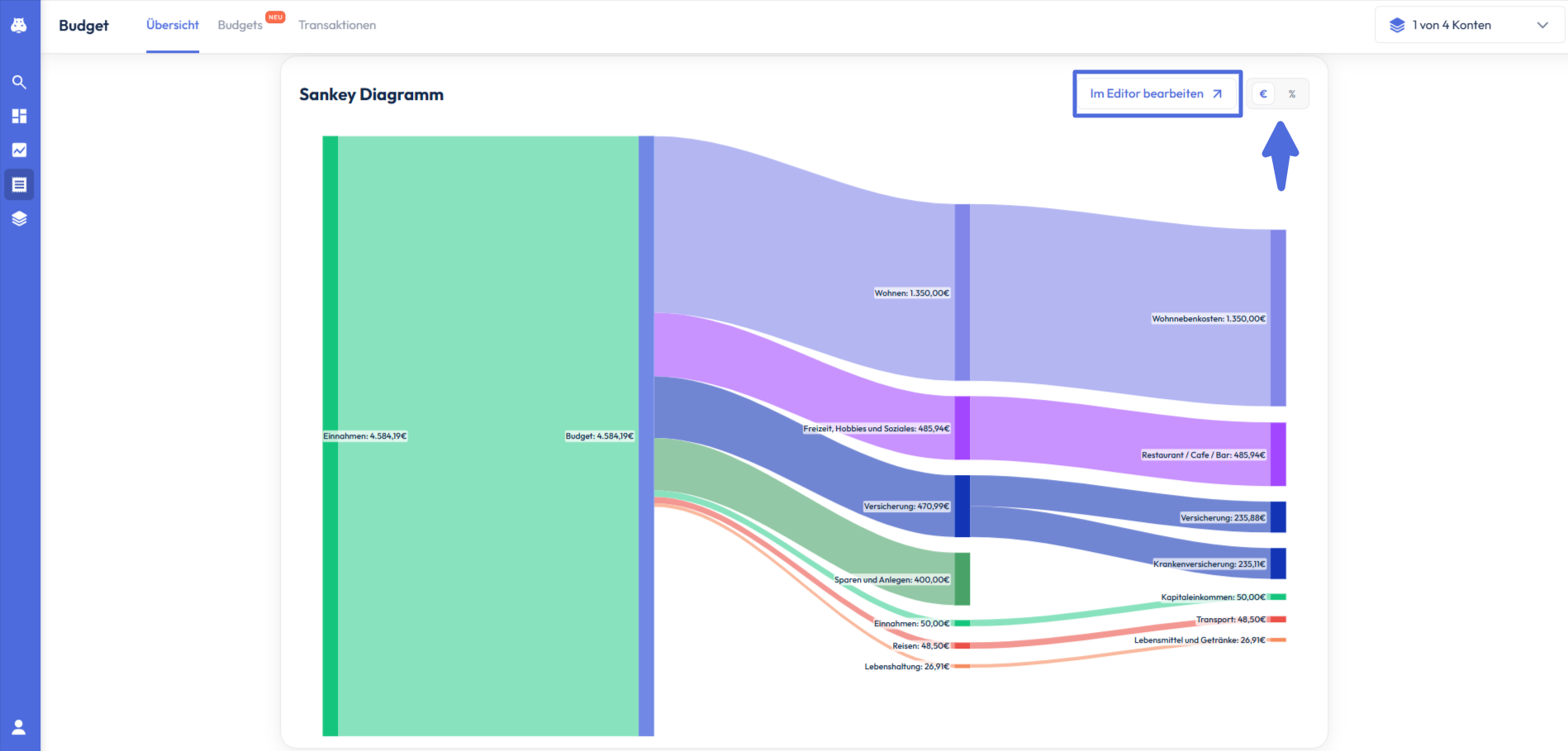Open the search icon in the sidebar

[x=19, y=82]
